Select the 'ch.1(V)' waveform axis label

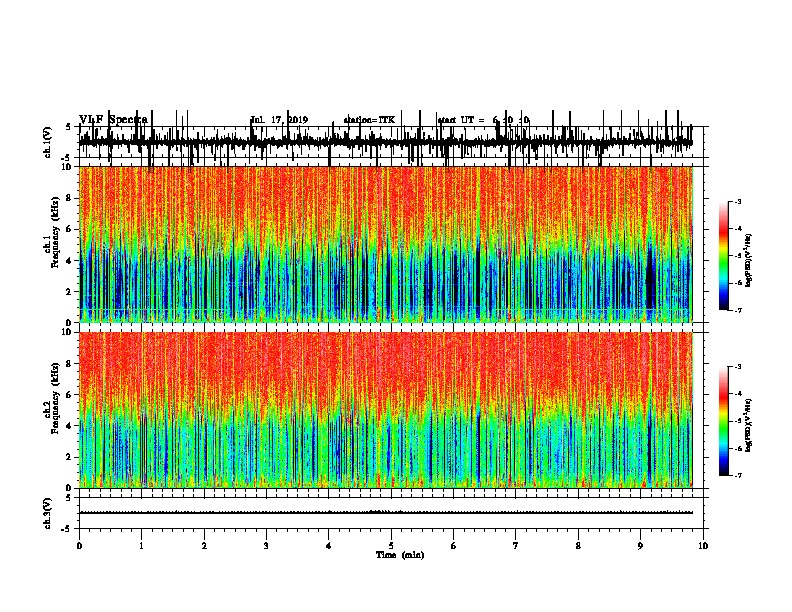(x=47, y=142)
